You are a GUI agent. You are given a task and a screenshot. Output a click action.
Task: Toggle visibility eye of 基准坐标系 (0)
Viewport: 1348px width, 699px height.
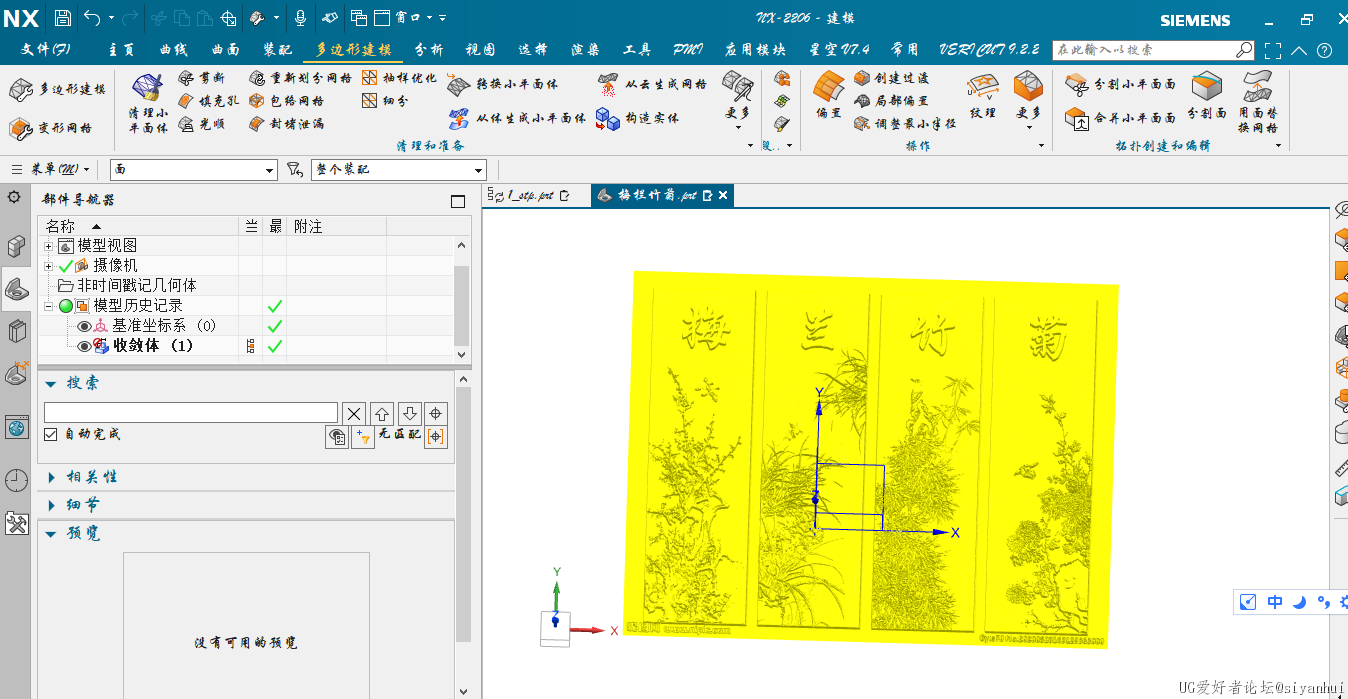coord(84,326)
